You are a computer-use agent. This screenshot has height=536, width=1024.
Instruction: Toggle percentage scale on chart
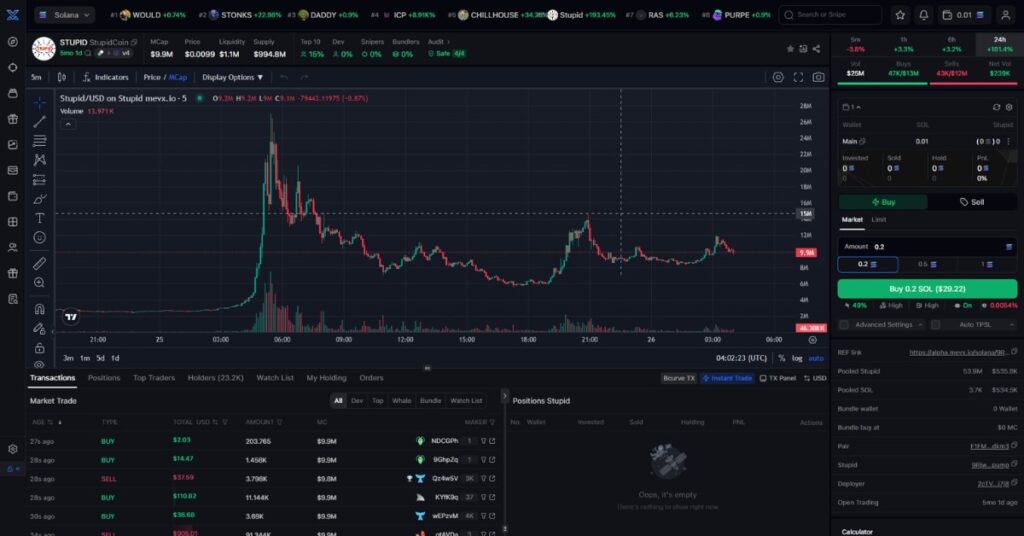click(x=782, y=358)
